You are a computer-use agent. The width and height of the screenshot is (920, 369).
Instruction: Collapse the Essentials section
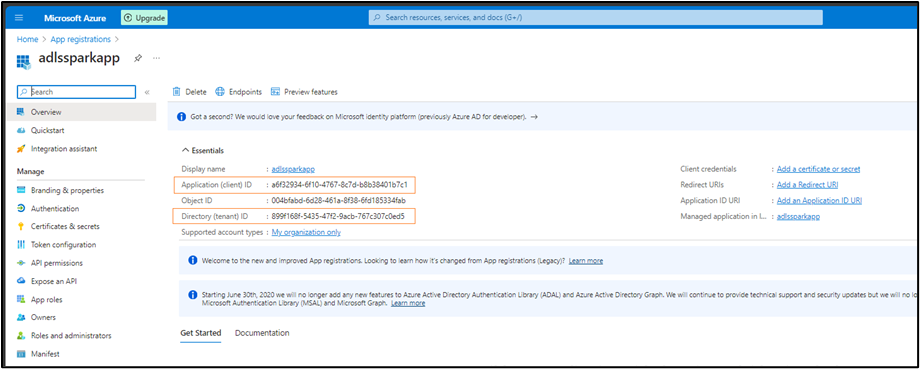pos(202,150)
